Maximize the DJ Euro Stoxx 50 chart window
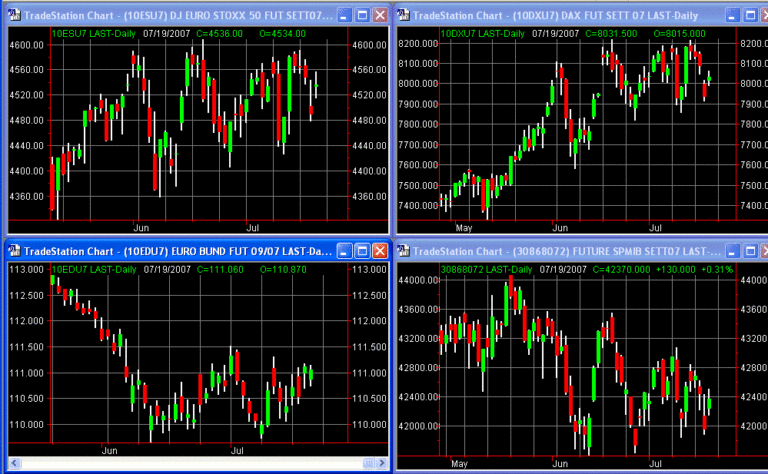 (360, 15)
